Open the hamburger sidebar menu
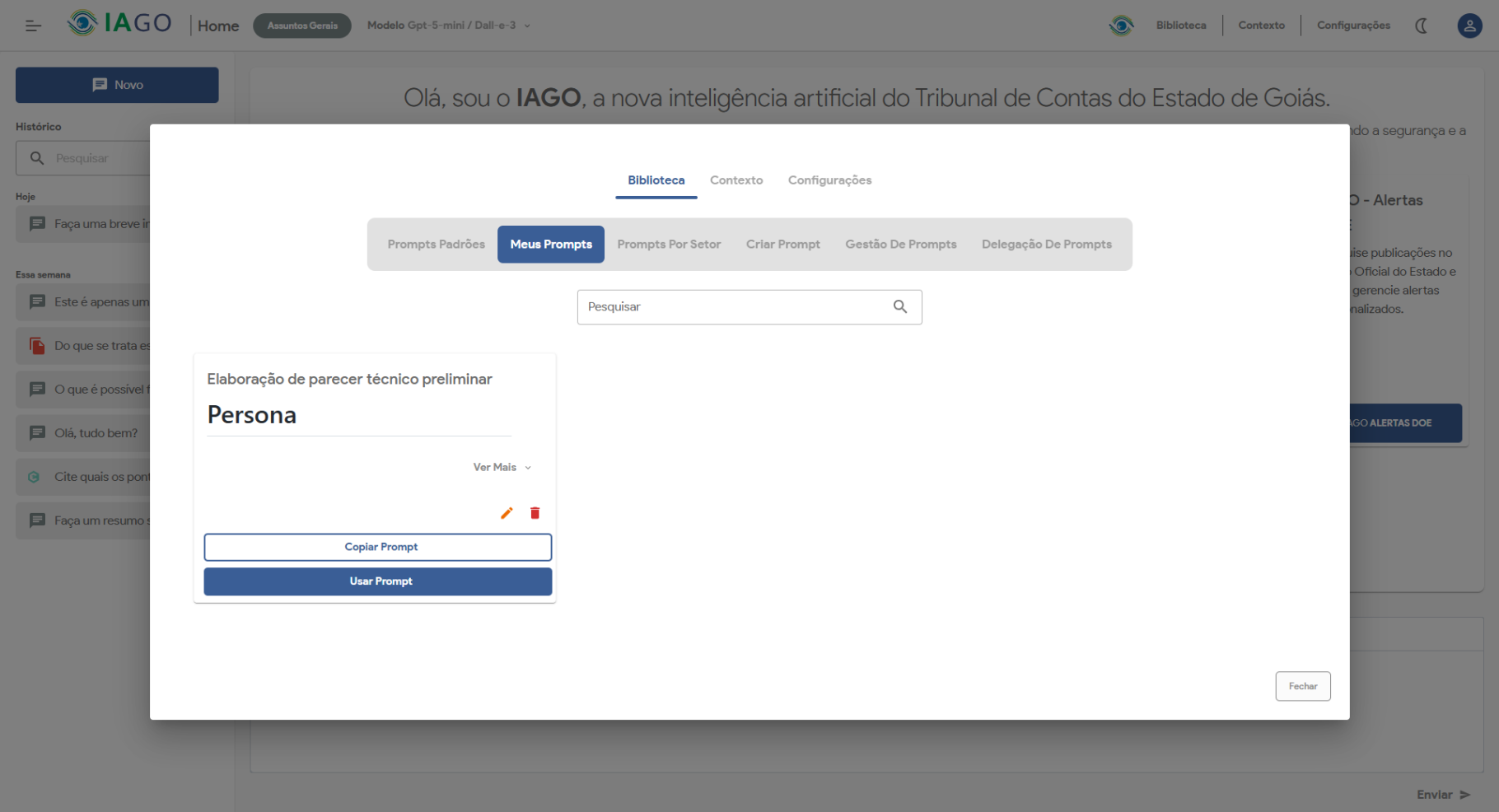The width and height of the screenshot is (1499, 812). 33,26
